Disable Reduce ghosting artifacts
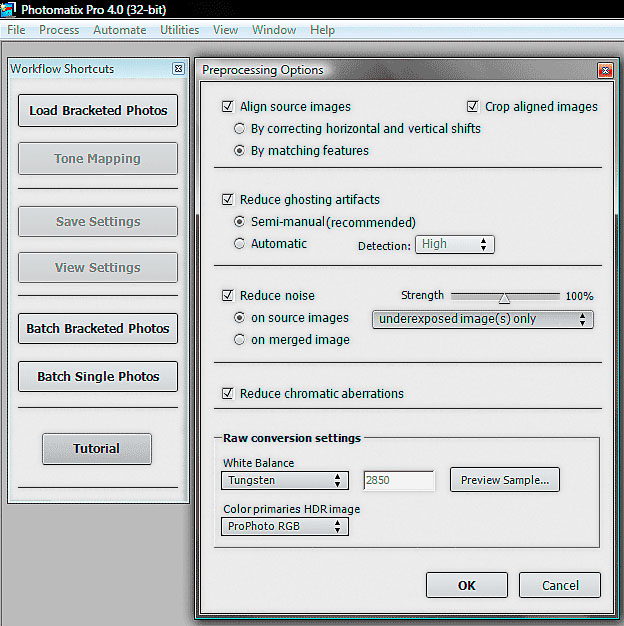 click(229, 200)
